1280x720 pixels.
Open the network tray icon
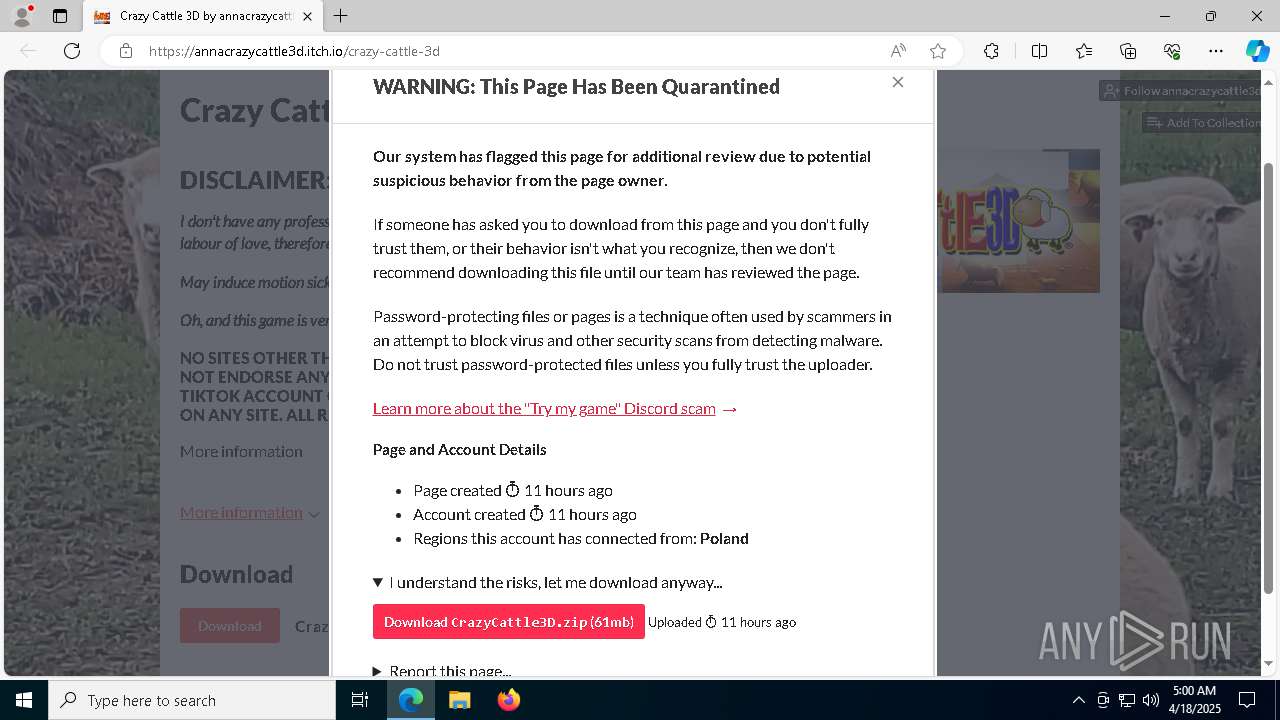pos(1126,700)
